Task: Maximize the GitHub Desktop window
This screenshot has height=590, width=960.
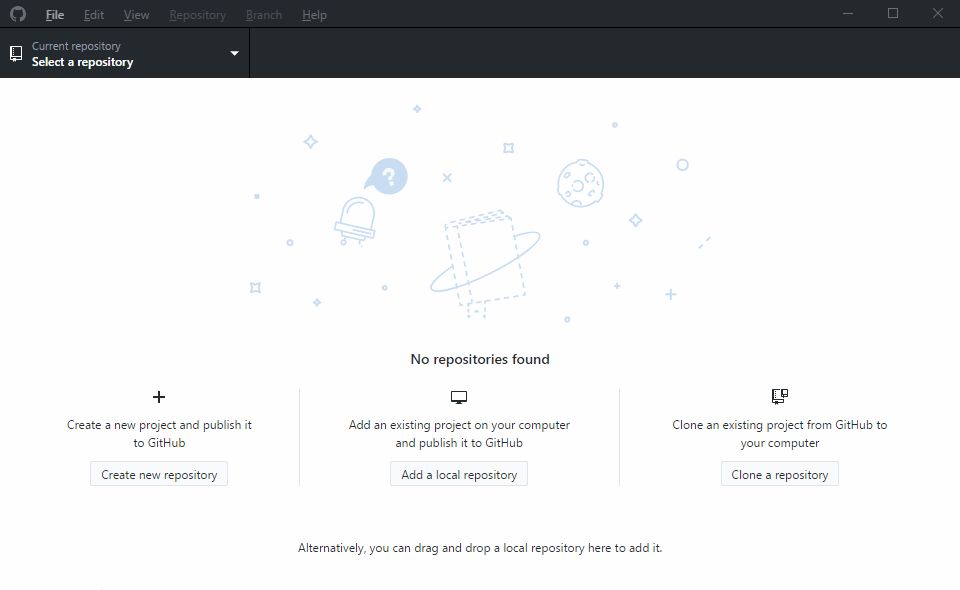Action: click(893, 13)
